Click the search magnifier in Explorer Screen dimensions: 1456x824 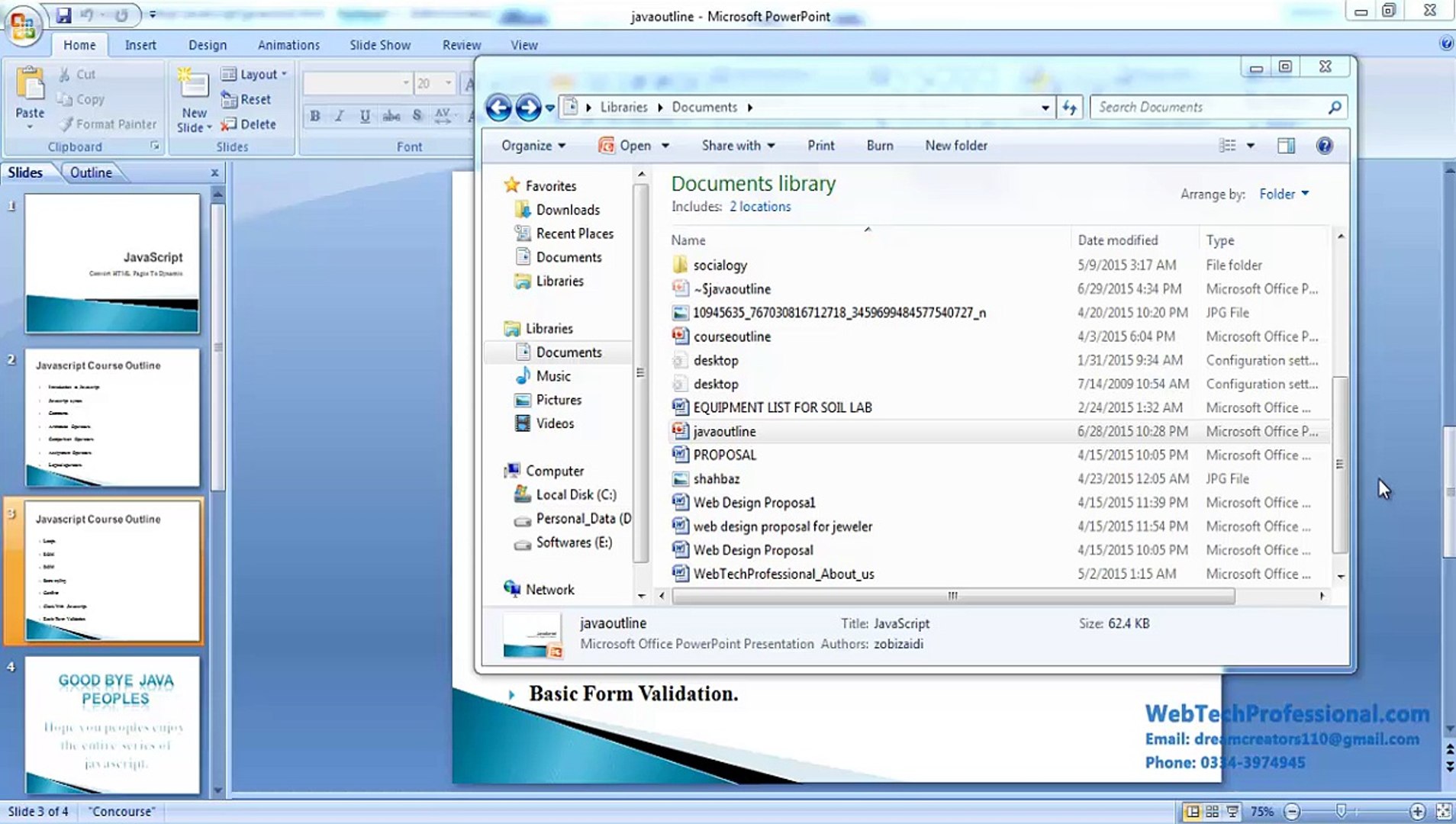(x=1334, y=108)
